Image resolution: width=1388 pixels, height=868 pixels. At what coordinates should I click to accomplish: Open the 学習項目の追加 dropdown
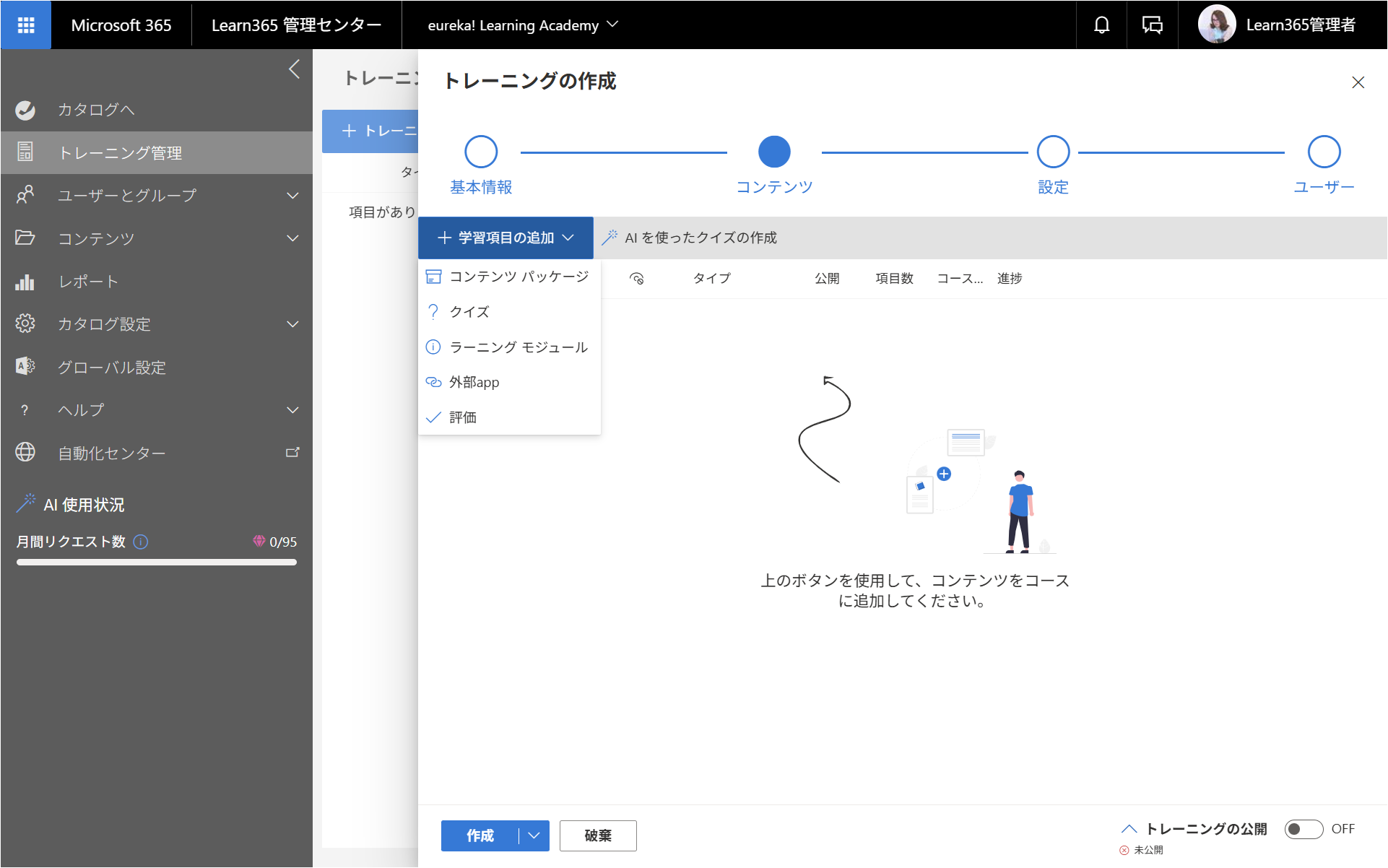[x=506, y=238]
